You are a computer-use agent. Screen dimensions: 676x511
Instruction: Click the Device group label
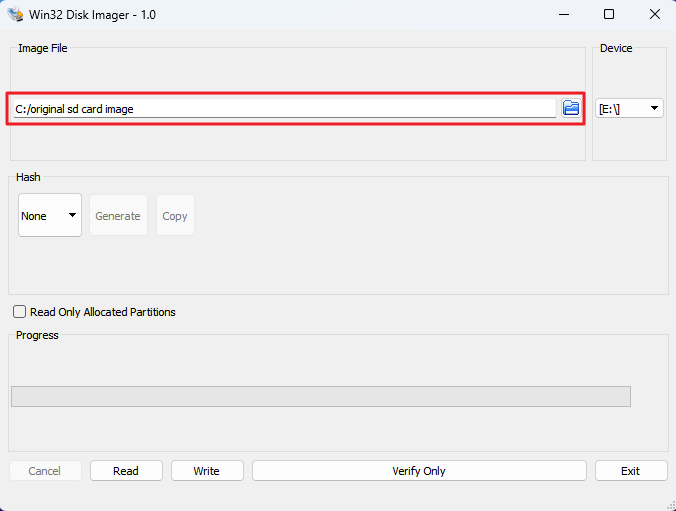pos(616,48)
